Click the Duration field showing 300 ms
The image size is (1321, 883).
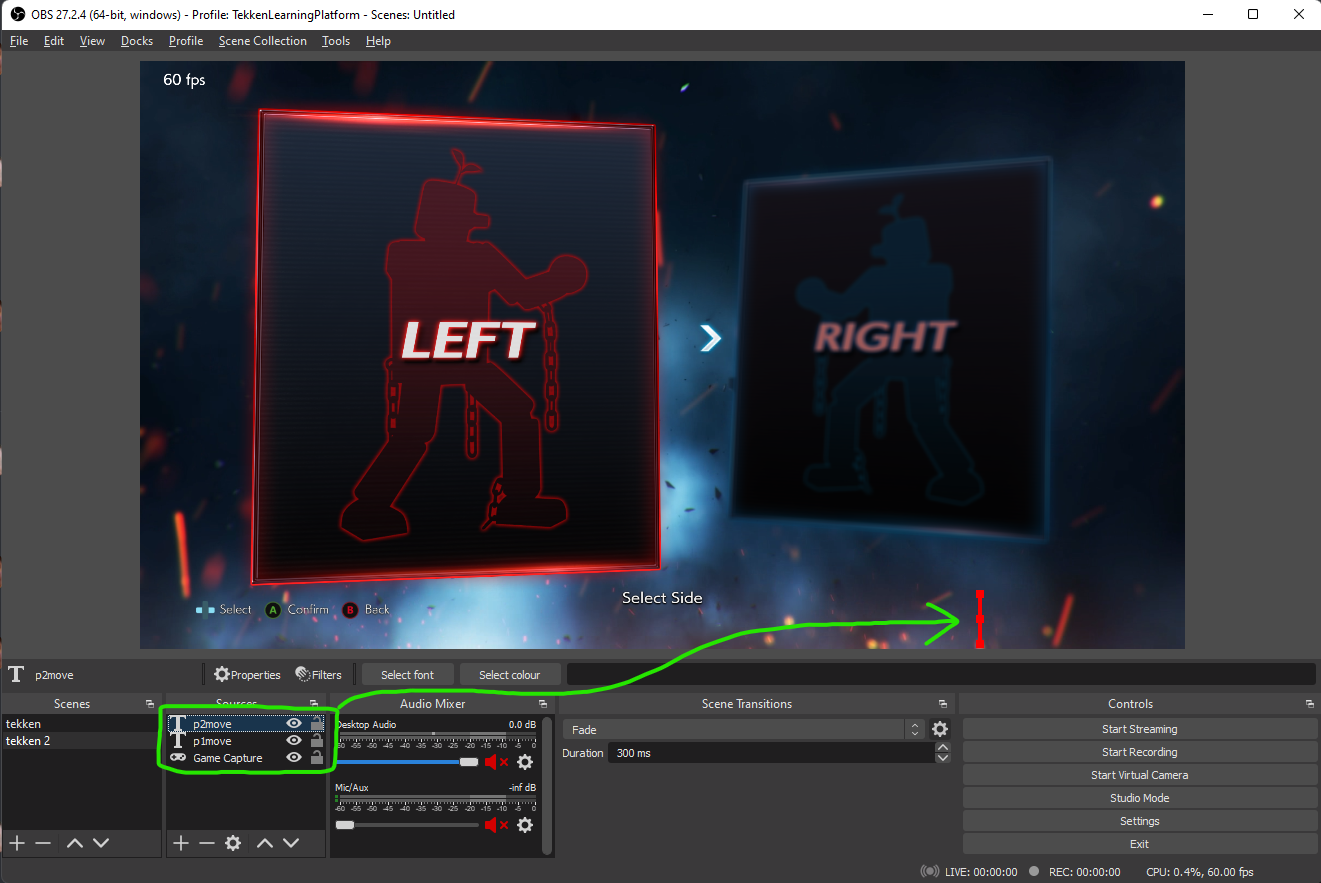(x=771, y=753)
